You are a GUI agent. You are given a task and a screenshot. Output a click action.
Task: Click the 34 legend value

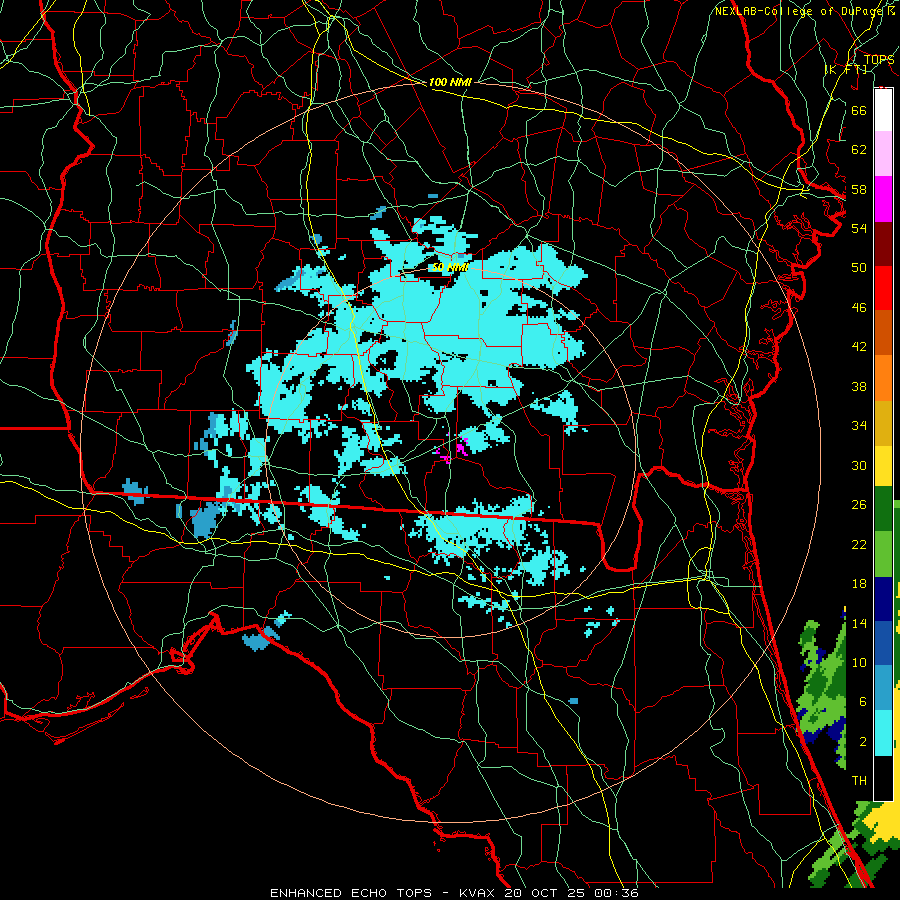pyautogui.click(x=859, y=426)
